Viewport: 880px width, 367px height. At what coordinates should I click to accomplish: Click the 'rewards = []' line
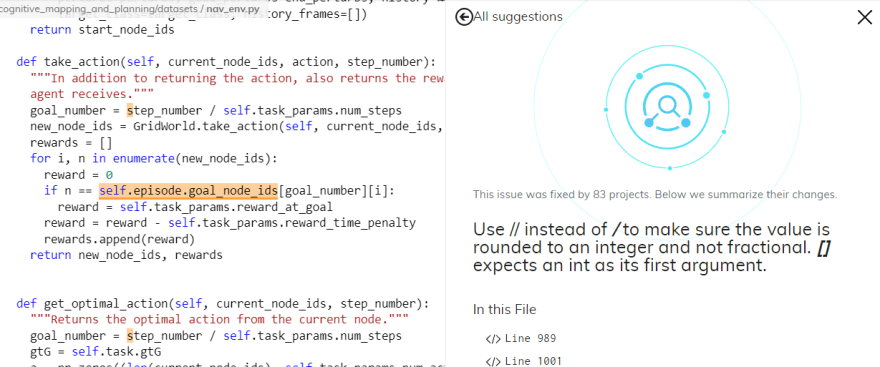(x=71, y=143)
